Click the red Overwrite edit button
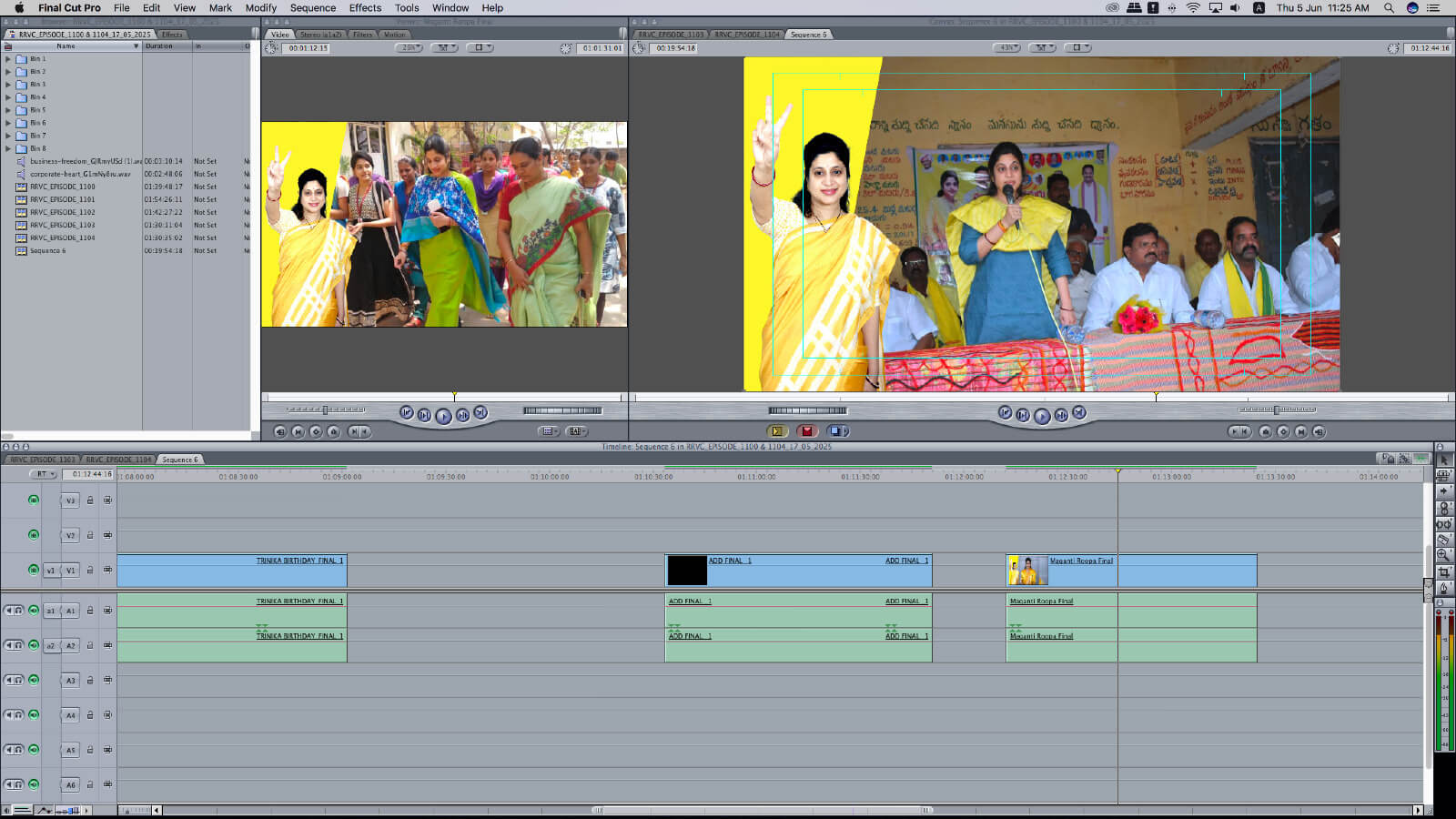1456x819 pixels. pos(806,431)
